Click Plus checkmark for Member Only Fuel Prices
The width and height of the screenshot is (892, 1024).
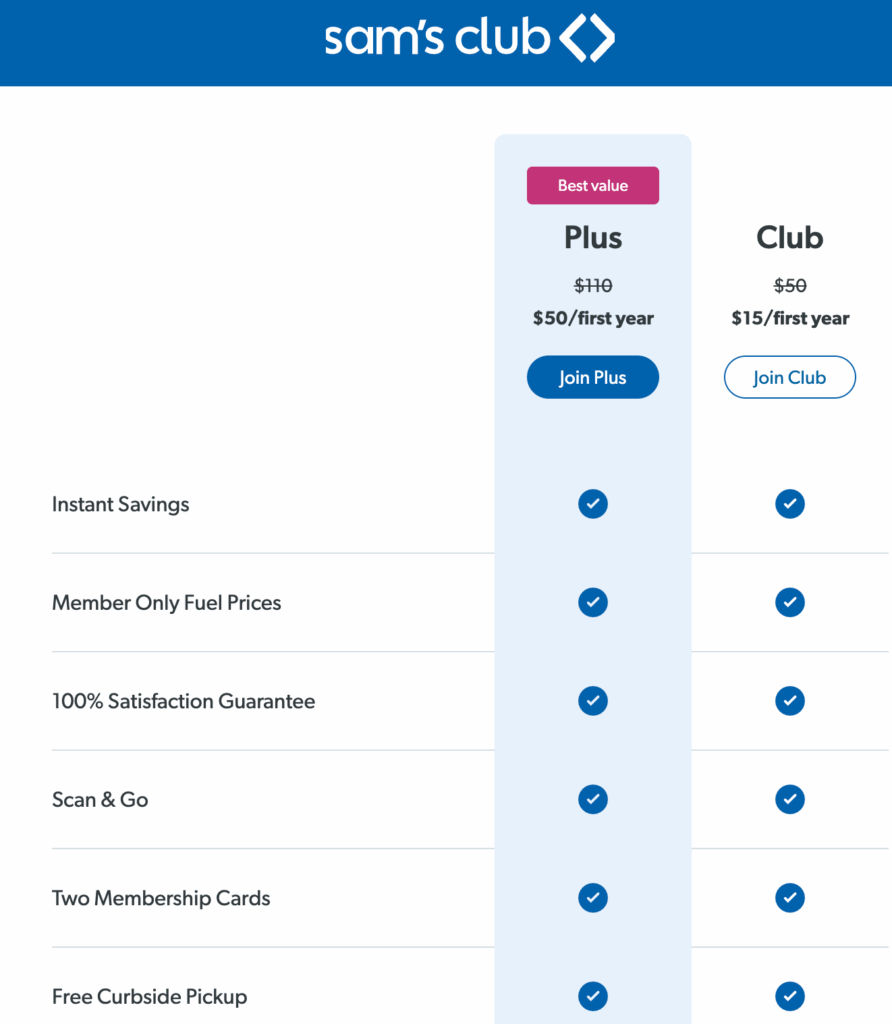pos(593,602)
